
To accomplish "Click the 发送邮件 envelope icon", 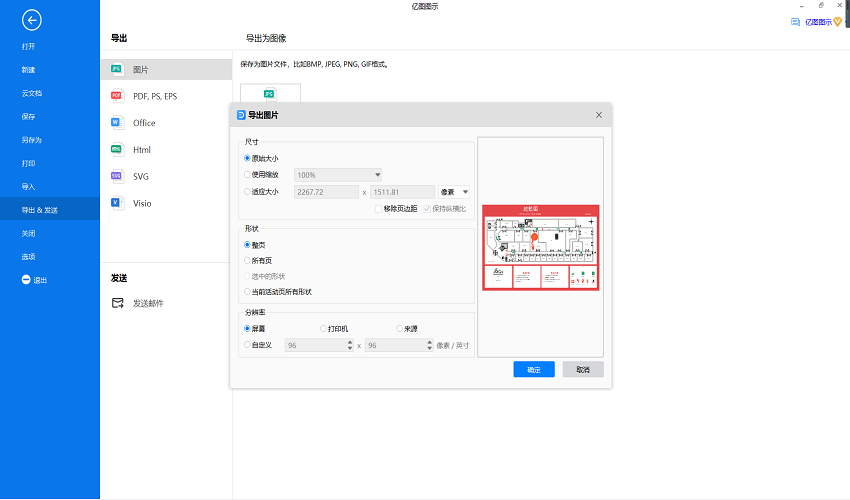I will click(x=117, y=303).
